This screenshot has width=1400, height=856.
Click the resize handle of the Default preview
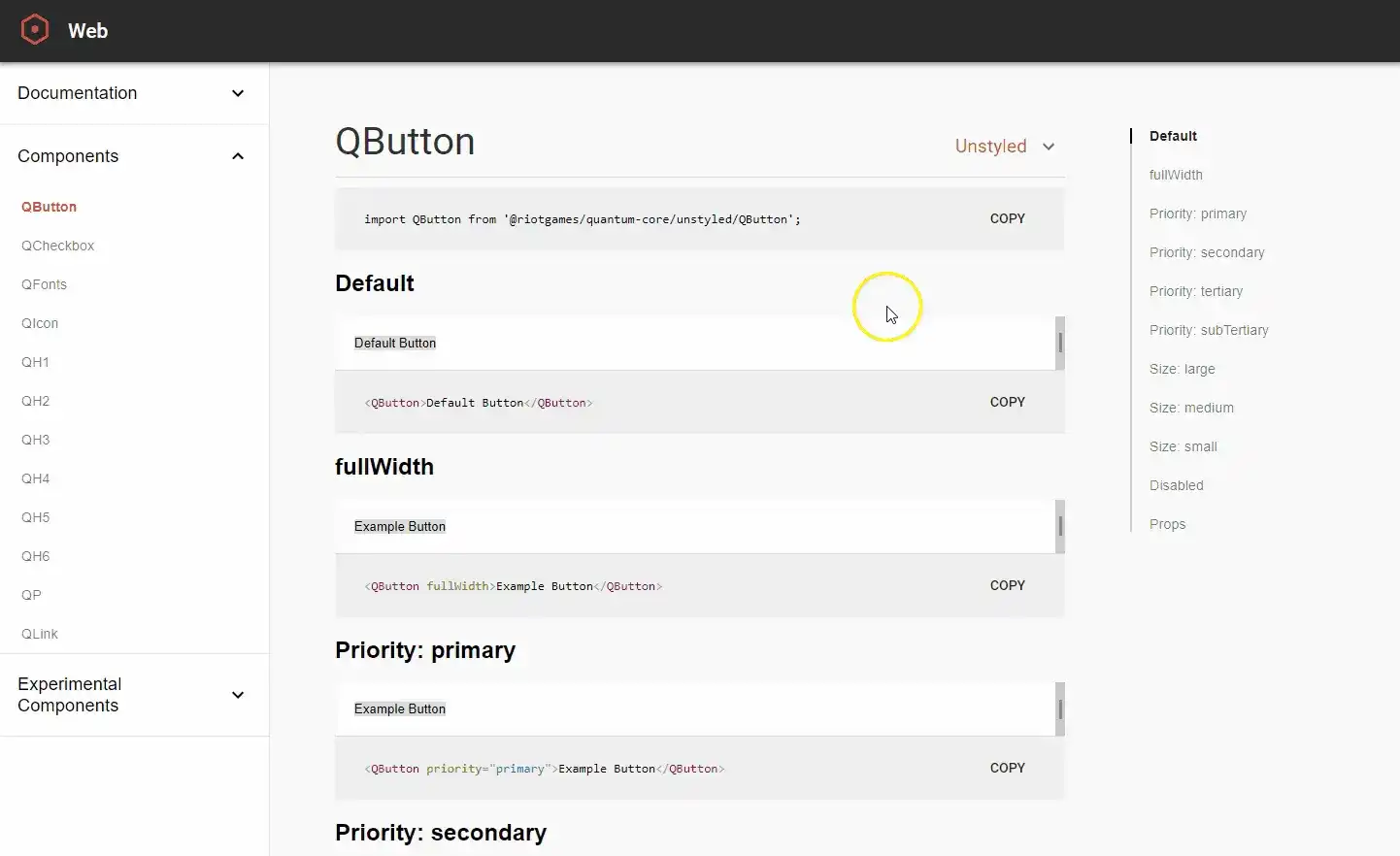1060,343
